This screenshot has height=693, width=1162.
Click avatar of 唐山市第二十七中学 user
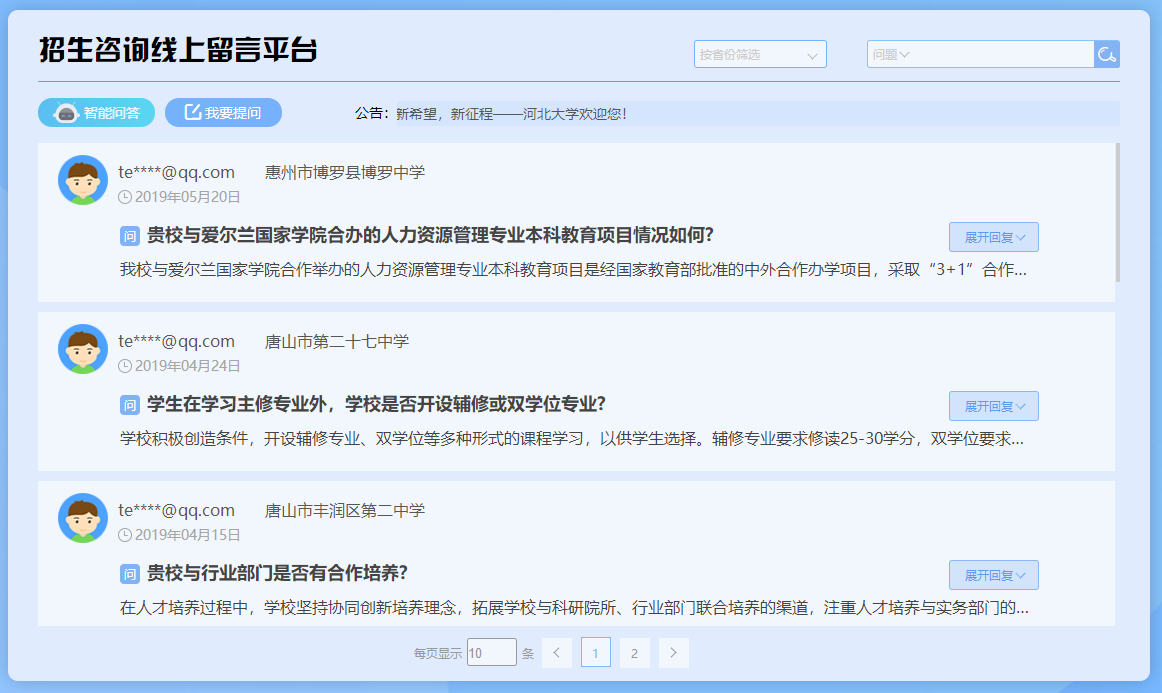83,349
